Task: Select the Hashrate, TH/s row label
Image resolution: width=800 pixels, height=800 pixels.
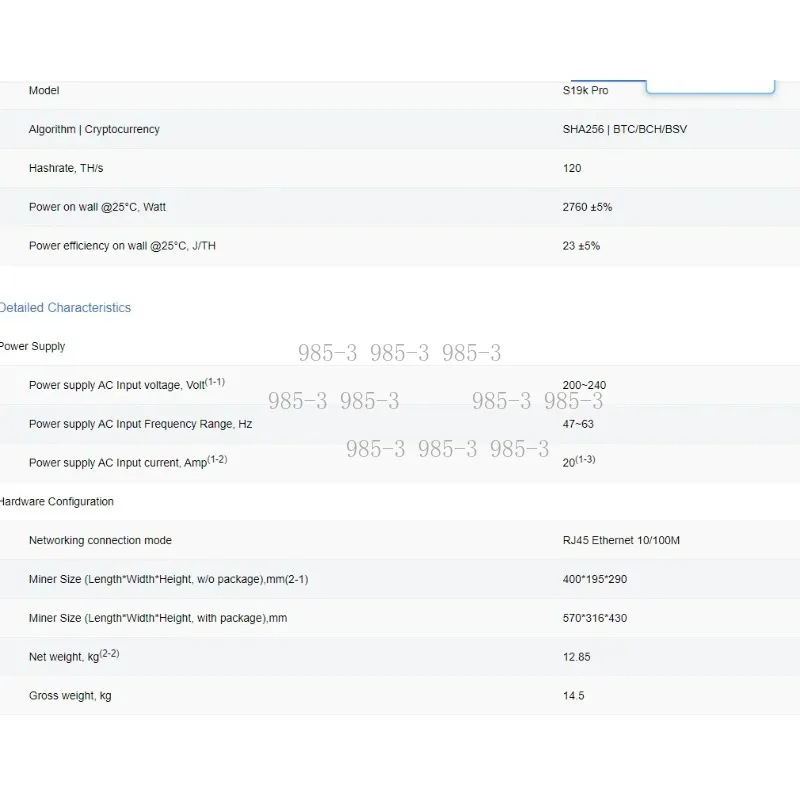Action: tap(66, 169)
